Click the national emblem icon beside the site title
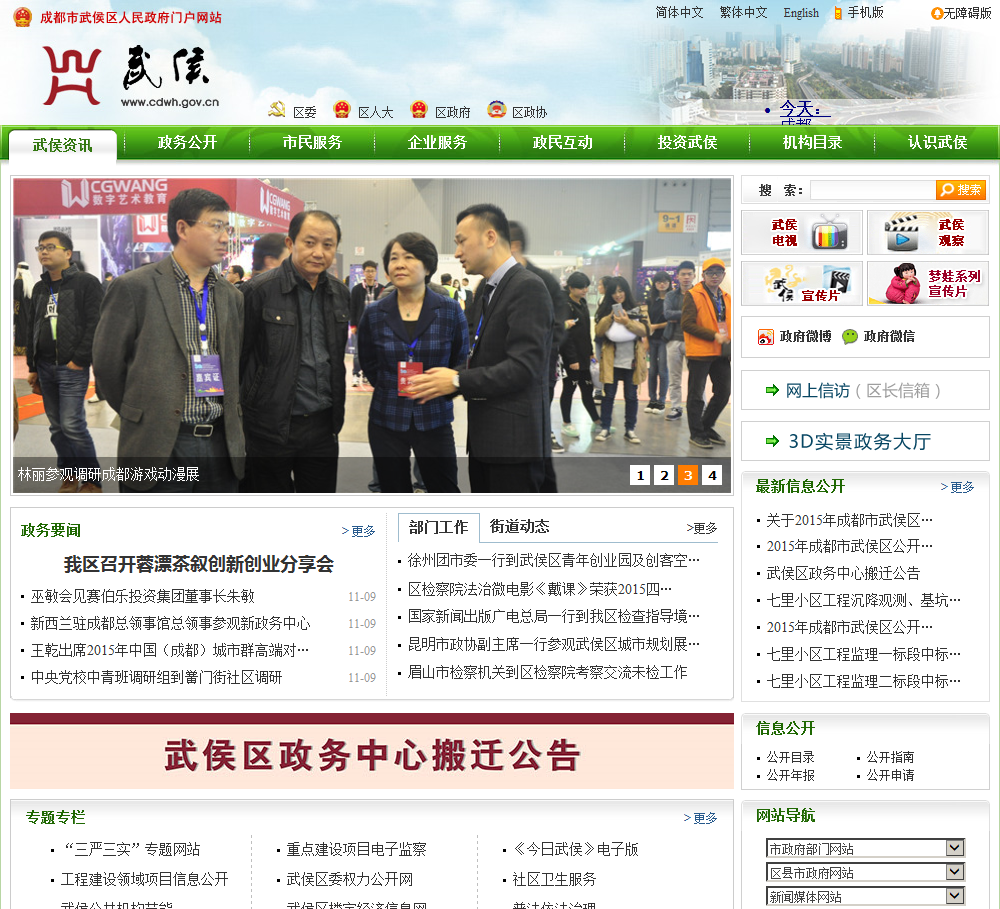 point(22,17)
